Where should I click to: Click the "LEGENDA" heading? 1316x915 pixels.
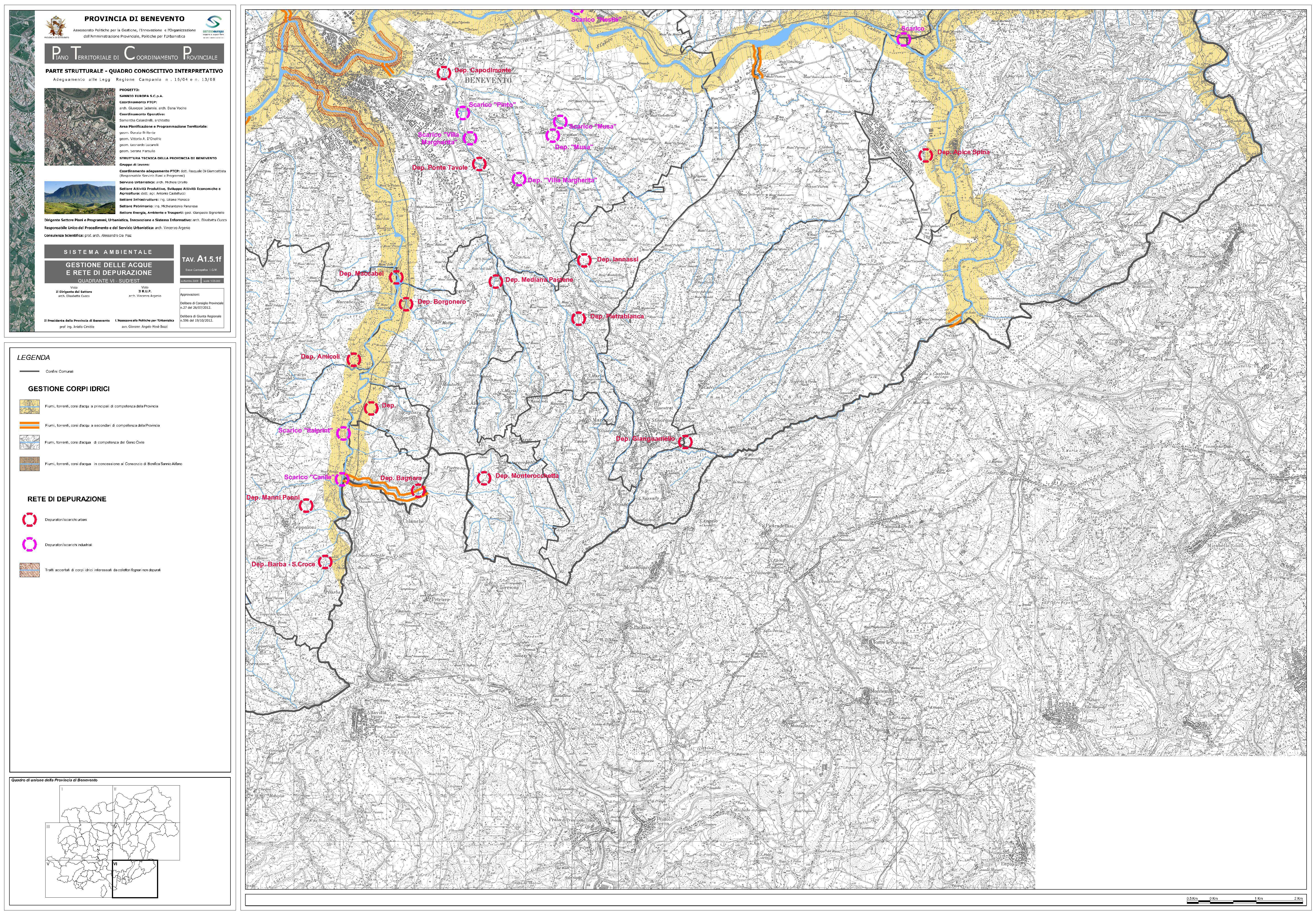click(x=33, y=358)
